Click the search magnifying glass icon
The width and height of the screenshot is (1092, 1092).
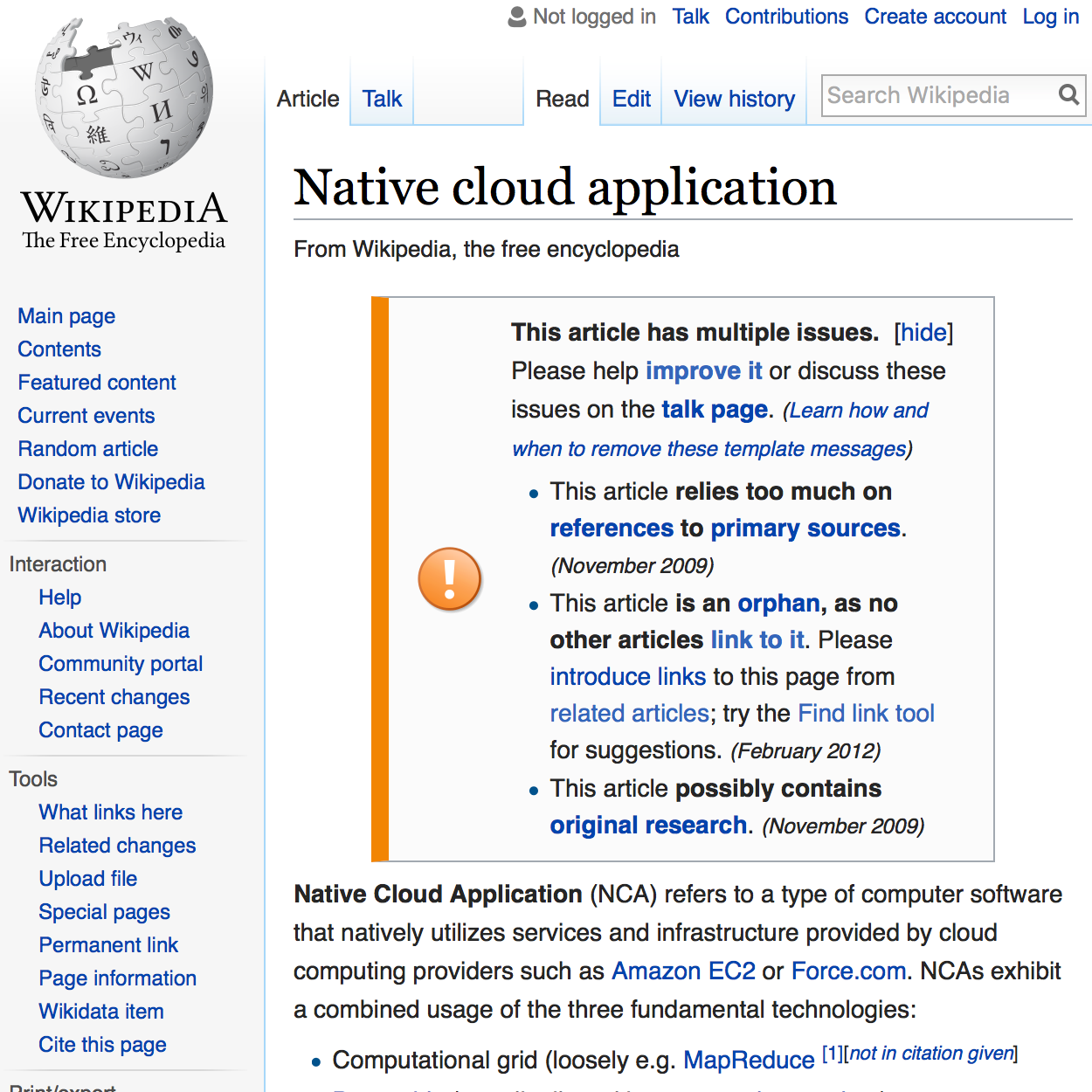pos(1068,94)
